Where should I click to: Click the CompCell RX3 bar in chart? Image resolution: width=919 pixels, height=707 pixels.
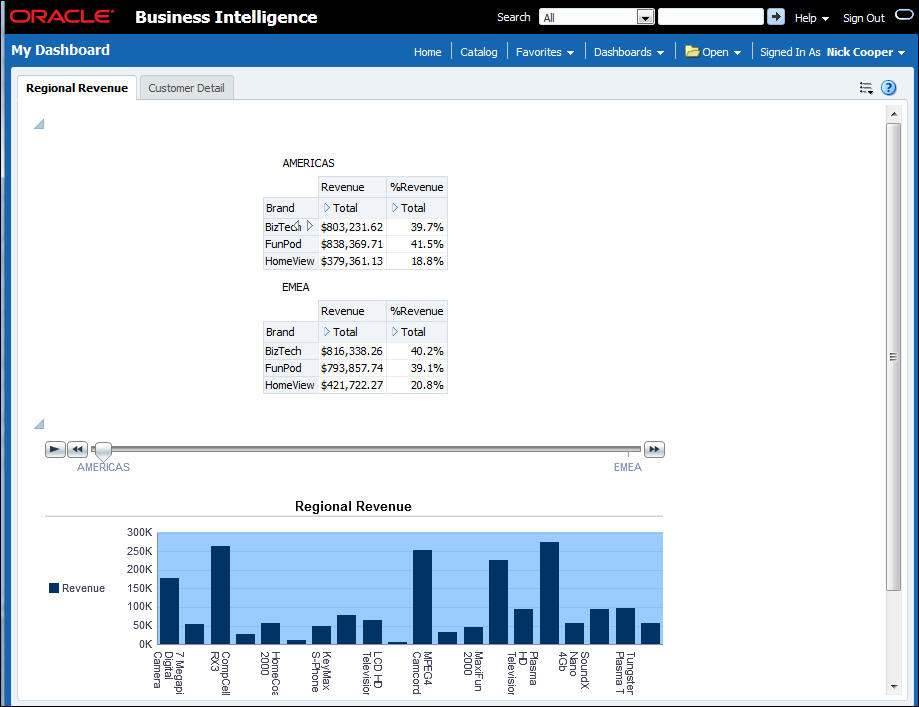(x=220, y=595)
